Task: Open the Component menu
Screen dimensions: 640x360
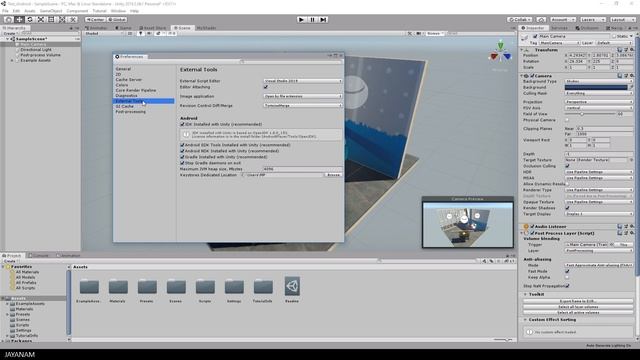Action: coord(77,11)
